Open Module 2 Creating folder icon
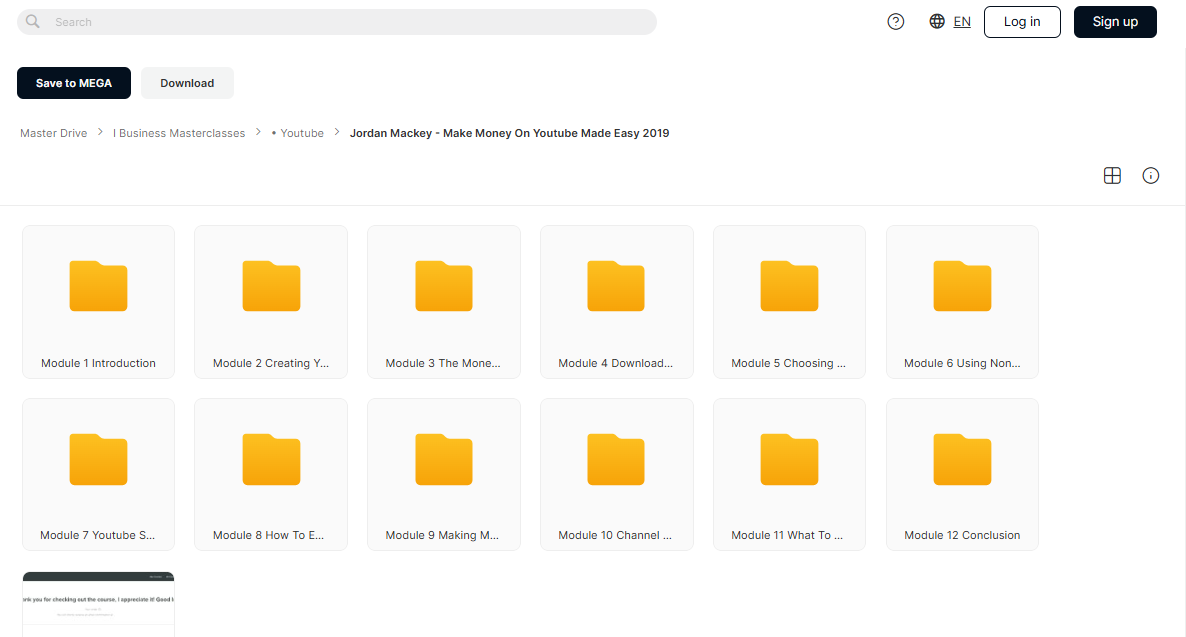This screenshot has width=1186, height=637. [x=271, y=286]
